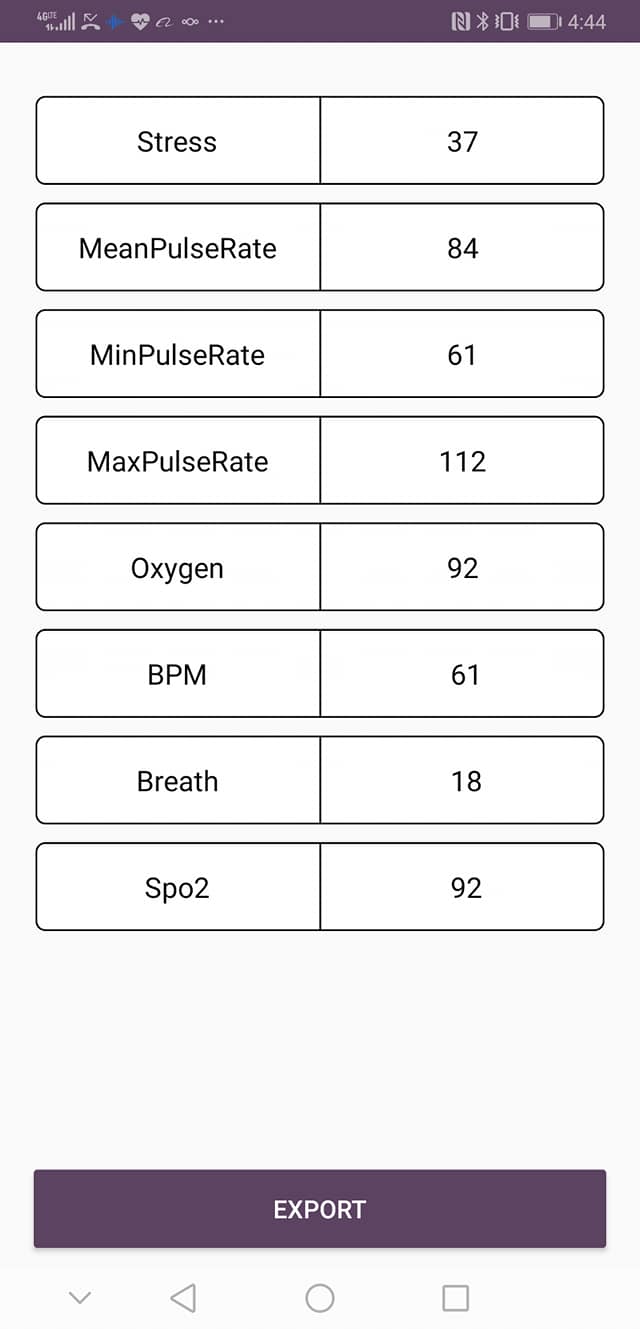Screen dimensions: 640x1329
Task: Tap the Breath value 18
Action: [462, 781]
